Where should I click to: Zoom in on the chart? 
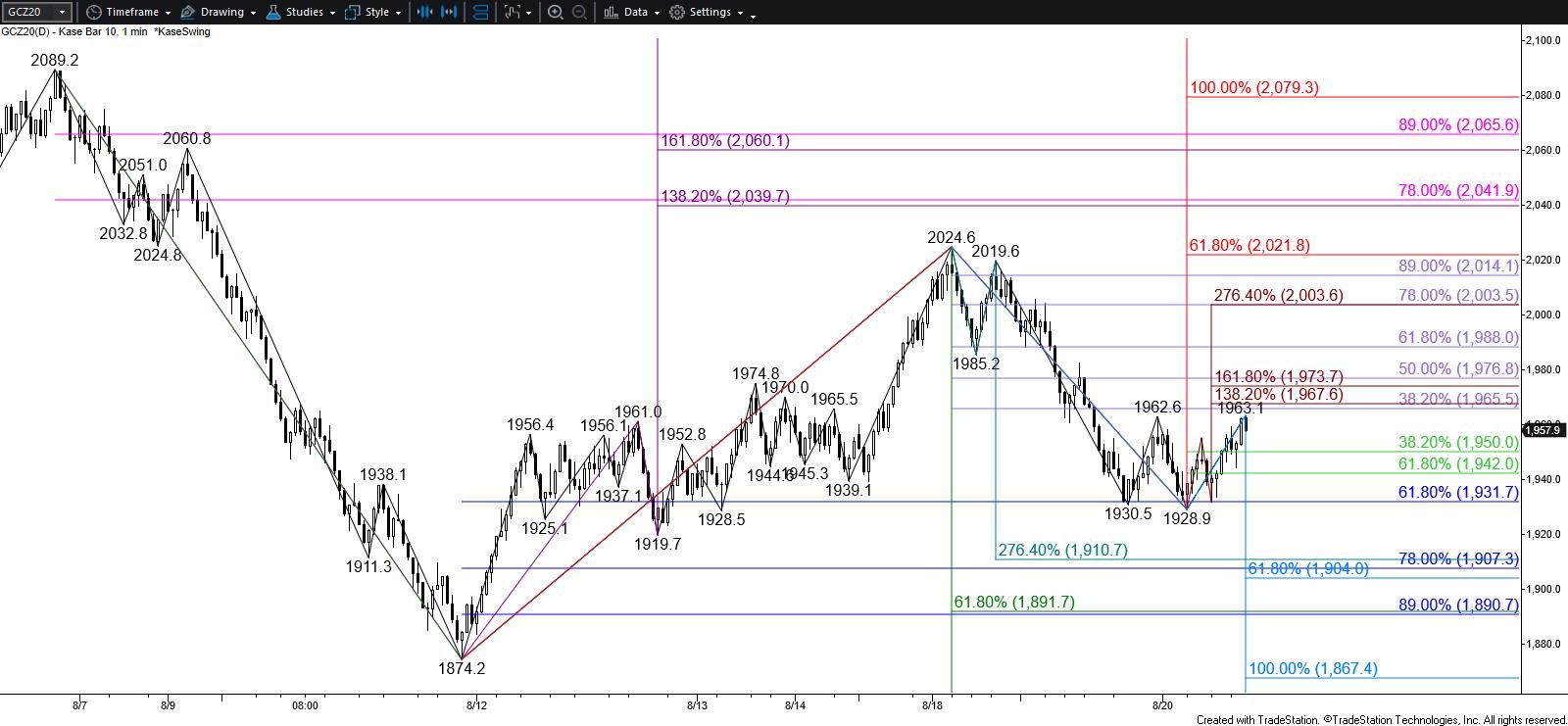[555, 13]
